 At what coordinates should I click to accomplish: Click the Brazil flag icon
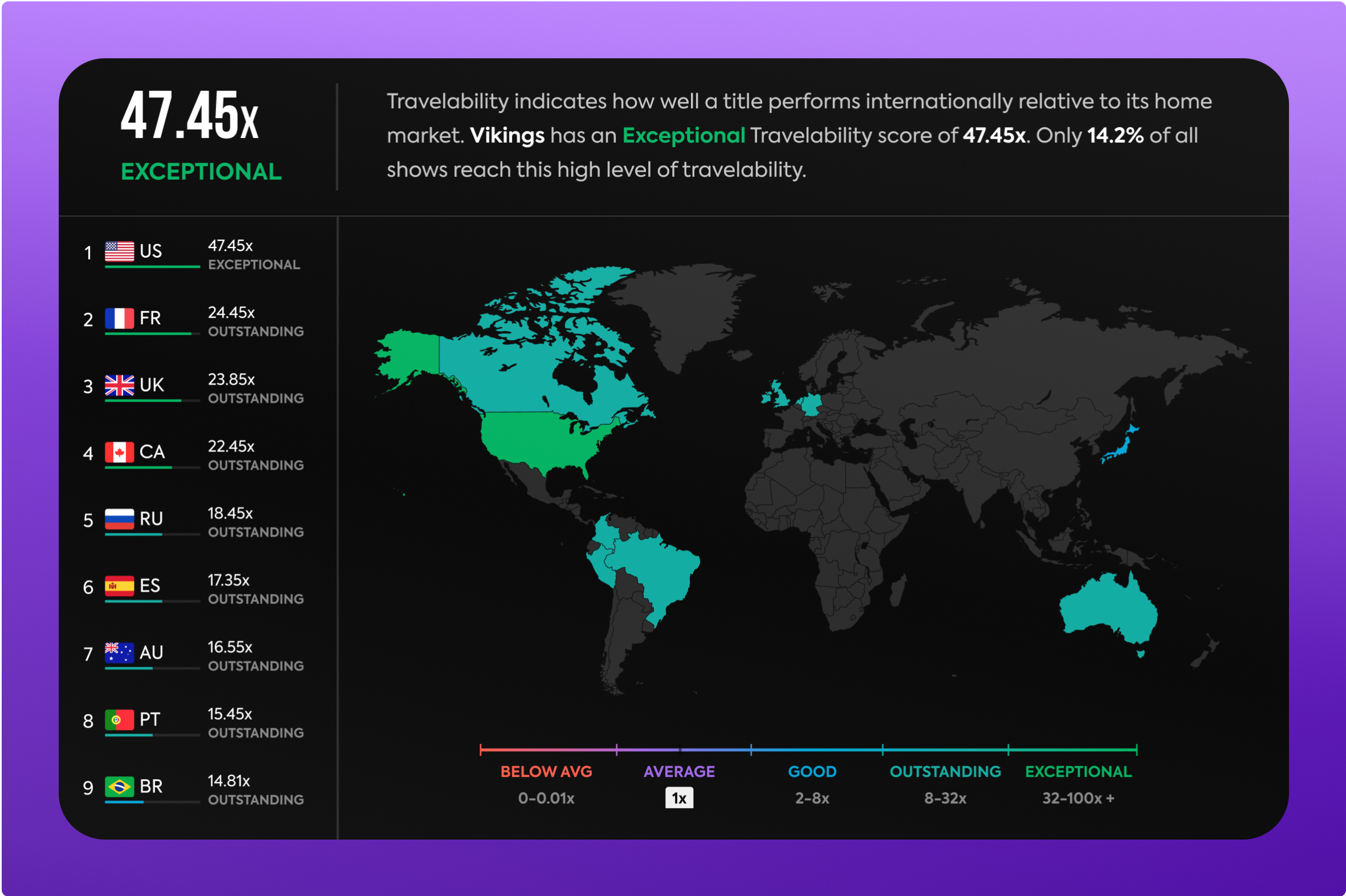pos(120,787)
